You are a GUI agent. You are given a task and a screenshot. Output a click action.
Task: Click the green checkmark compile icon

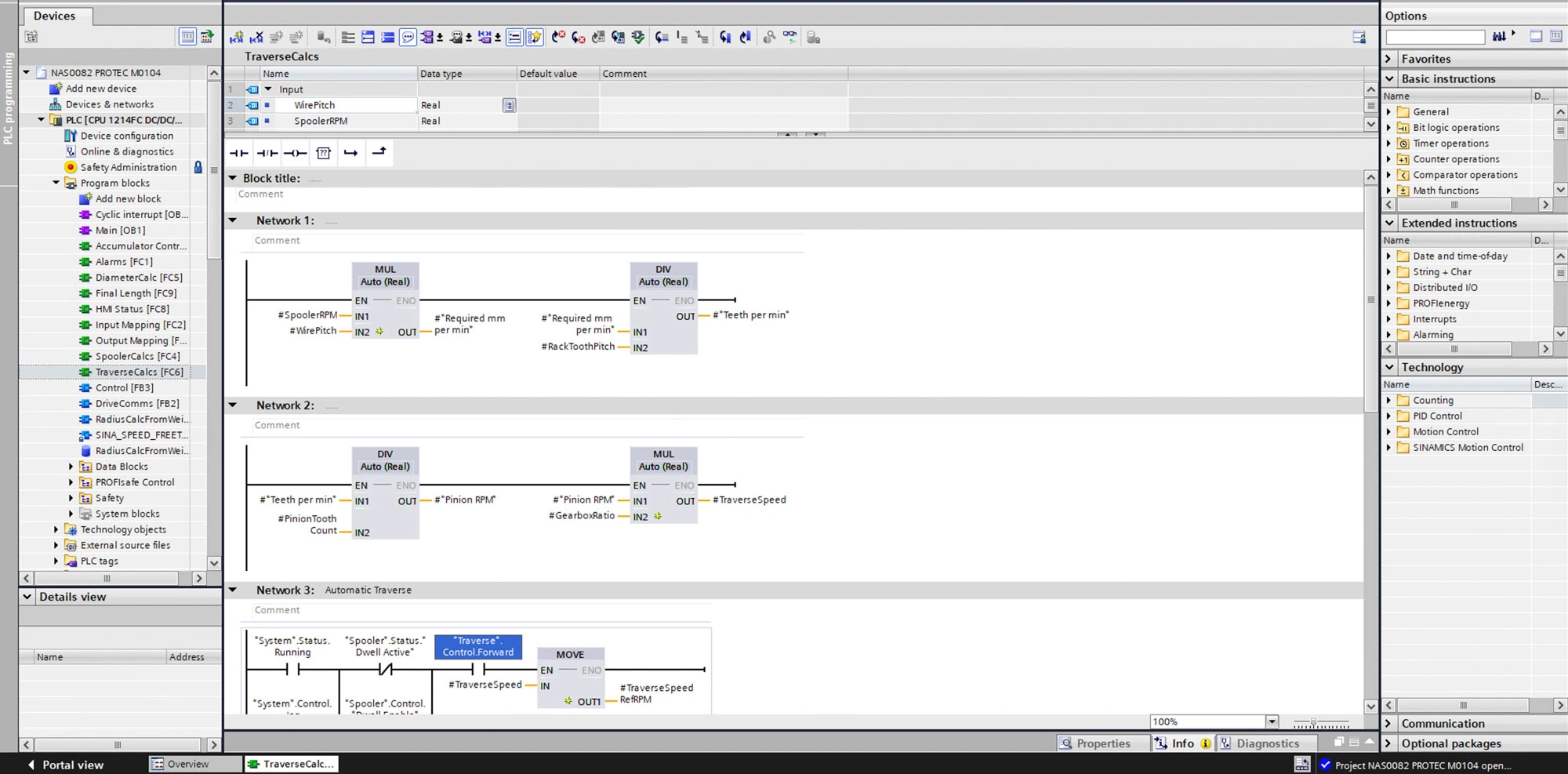pyautogui.click(x=638, y=37)
